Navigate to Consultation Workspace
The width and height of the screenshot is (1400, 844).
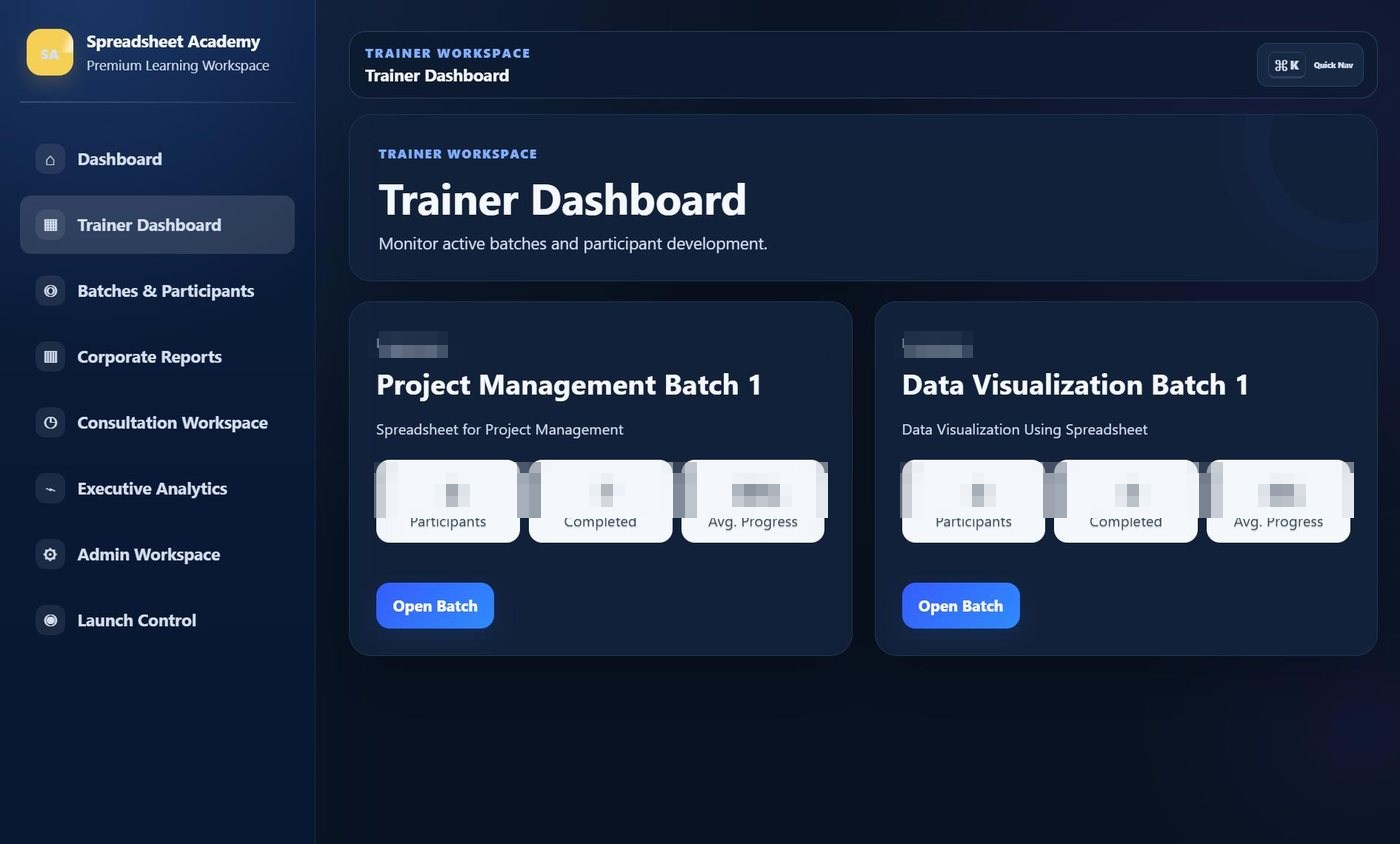tap(157, 423)
